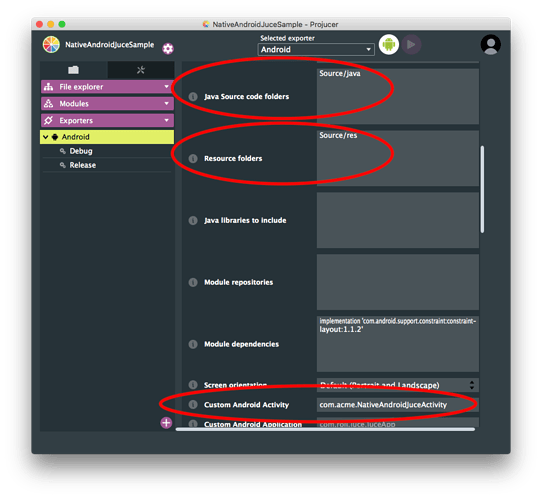Expand the File explorer panel
The height and width of the screenshot is (499, 542).
(107, 87)
